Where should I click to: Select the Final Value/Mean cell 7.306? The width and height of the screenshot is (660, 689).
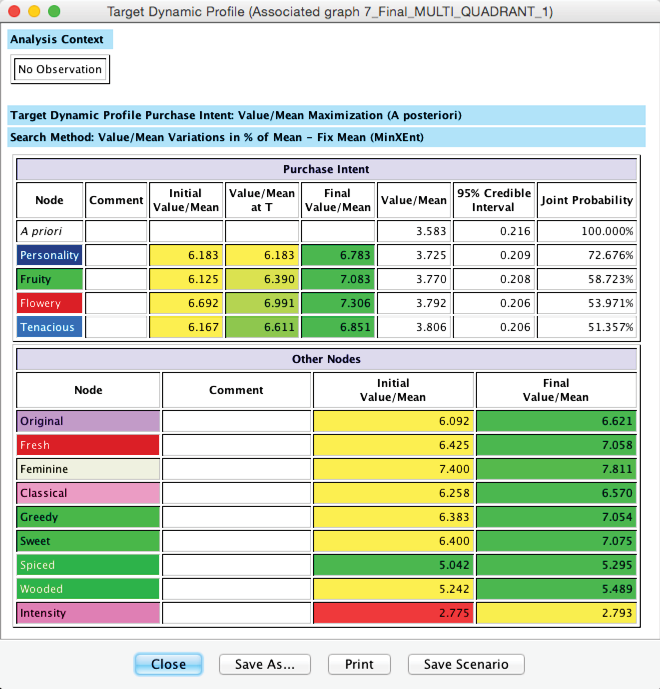pos(337,303)
